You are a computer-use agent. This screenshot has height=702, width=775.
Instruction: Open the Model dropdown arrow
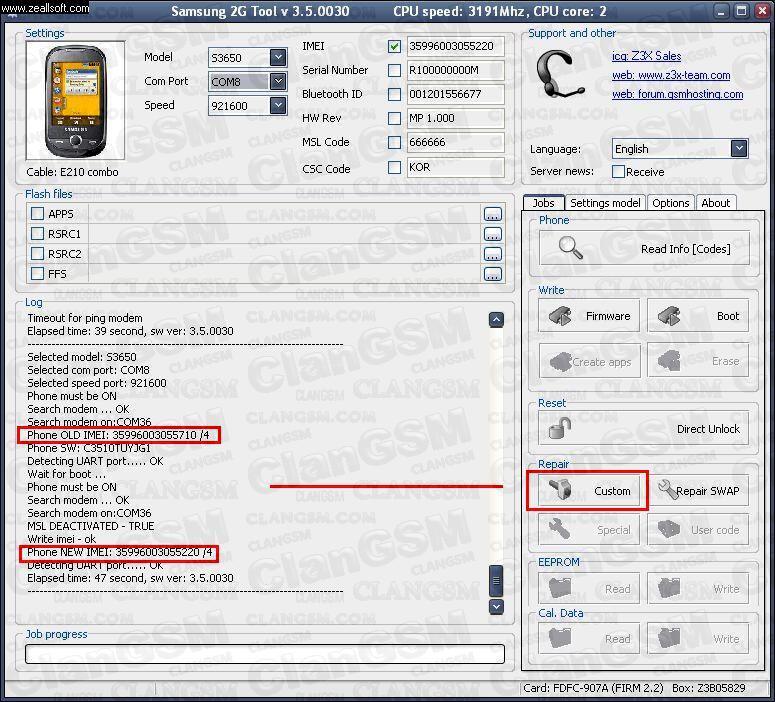click(x=278, y=57)
